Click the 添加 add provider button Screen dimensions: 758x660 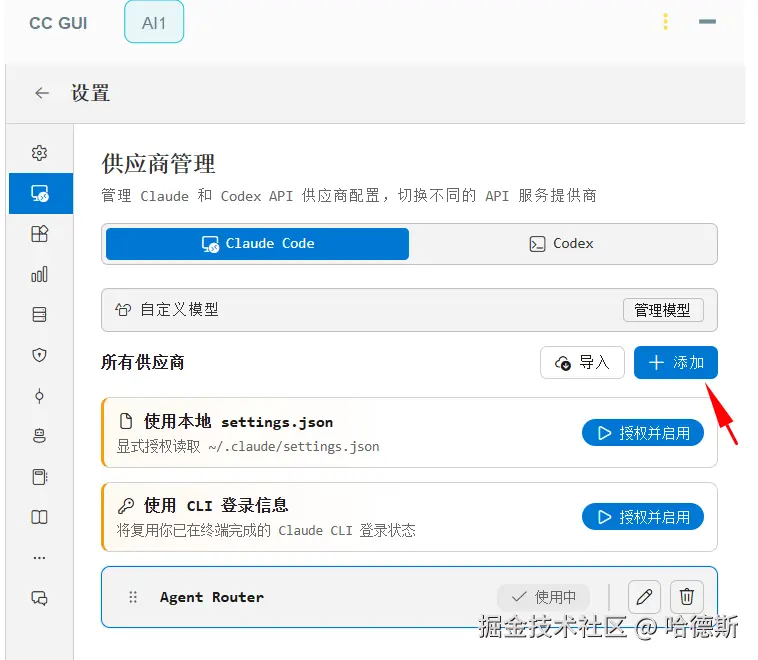click(676, 362)
